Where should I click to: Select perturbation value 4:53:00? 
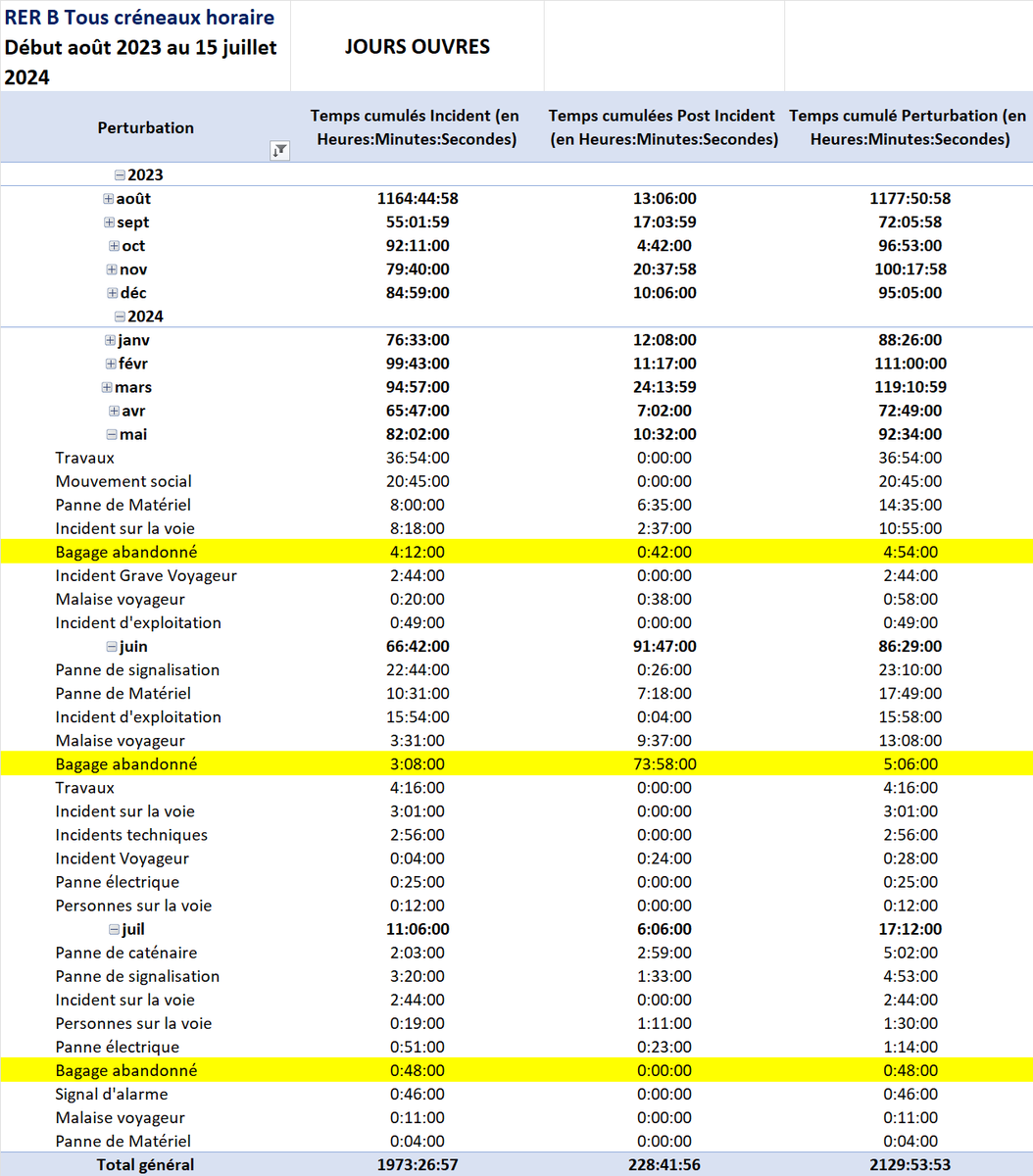(x=910, y=976)
